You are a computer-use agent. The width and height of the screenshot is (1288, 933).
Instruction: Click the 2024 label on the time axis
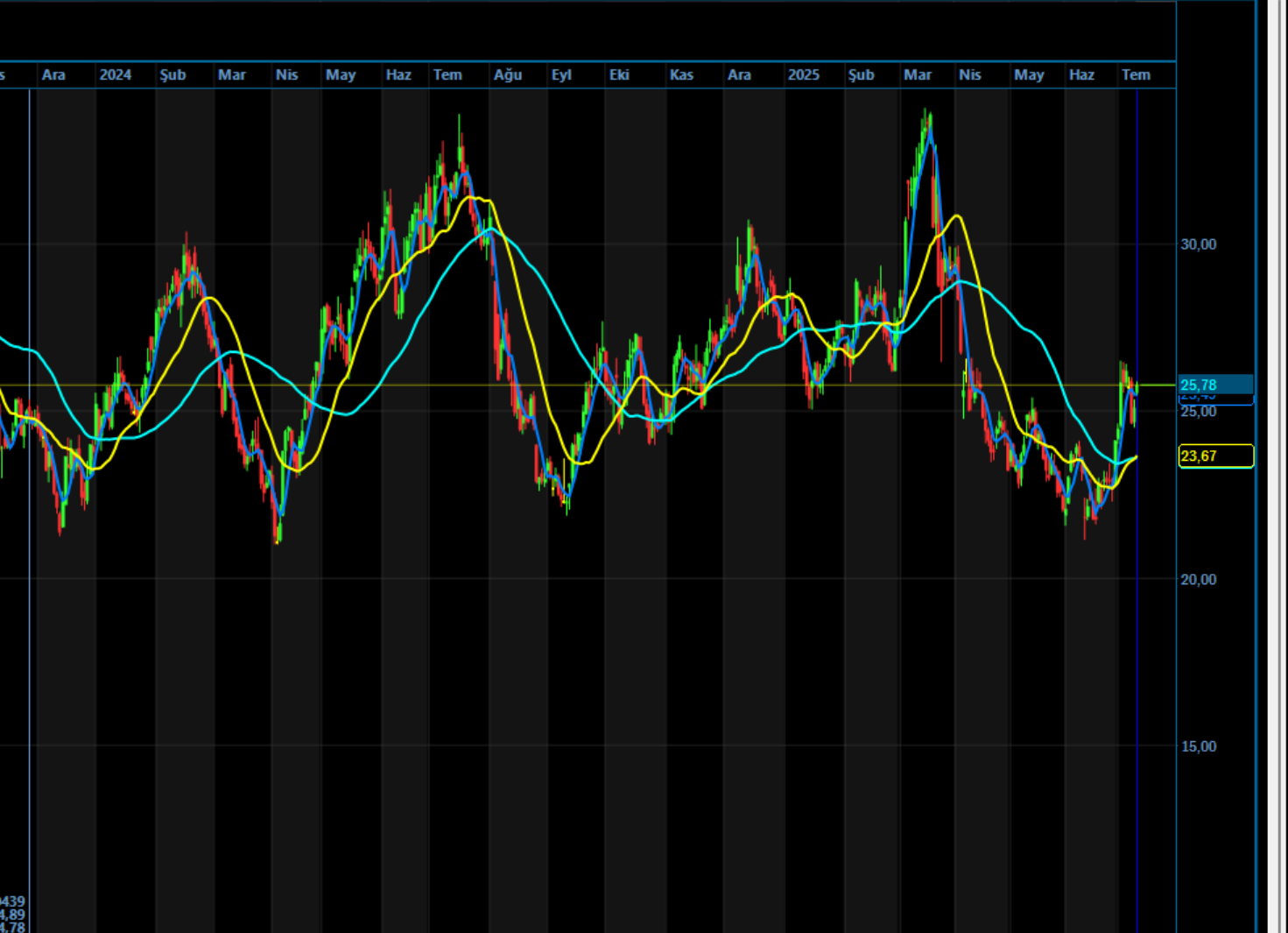pos(116,75)
